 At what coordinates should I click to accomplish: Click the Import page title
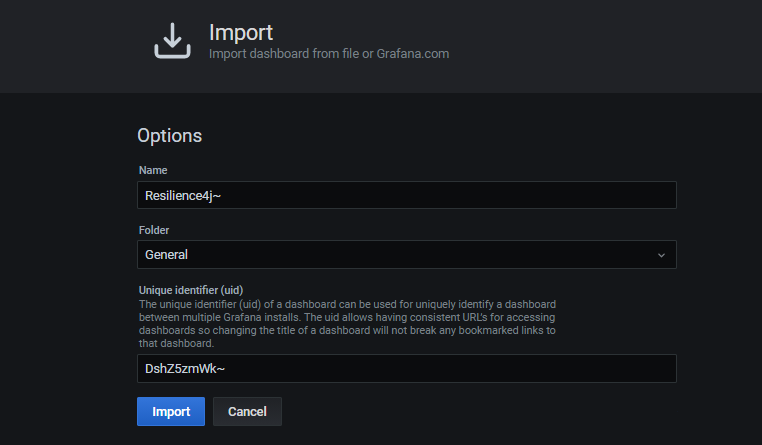click(241, 33)
